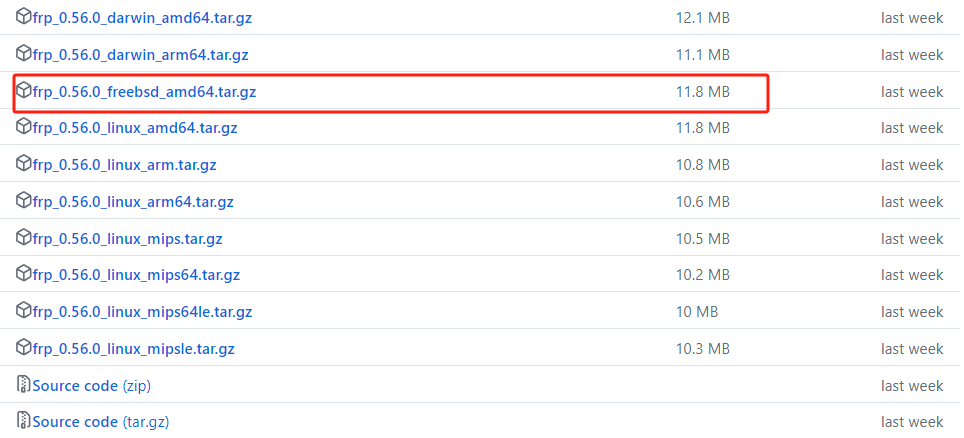The height and width of the screenshot is (438, 964).
Task: Click package icon beside frp_0.56.0_linux_mipsle.tar.gz
Action: [x=24, y=348]
